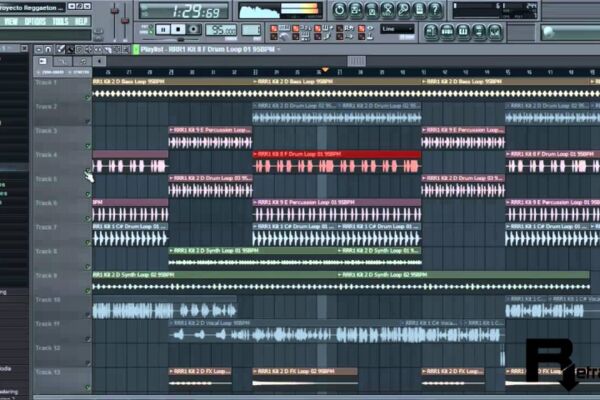Click the Track 4 label
The width and height of the screenshot is (600, 400).
pos(46,155)
